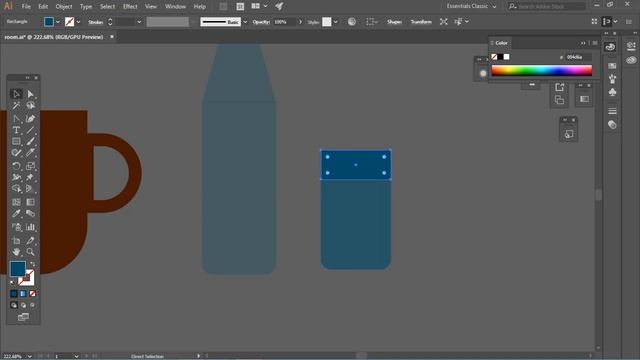The width and height of the screenshot is (640, 360).
Task: Select the Lasso tool
Action: [31, 106]
